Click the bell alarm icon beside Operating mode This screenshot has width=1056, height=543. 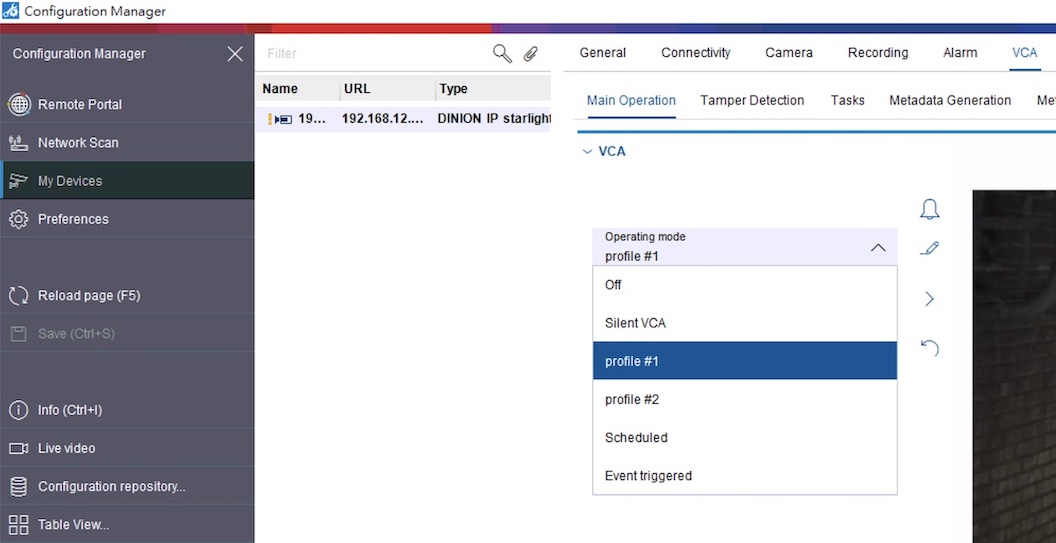tap(929, 210)
